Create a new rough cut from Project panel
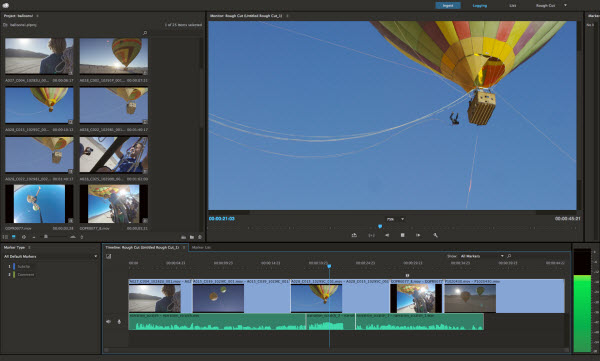The width and height of the screenshot is (600, 361). pyautogui.click(x=183, y=237)
